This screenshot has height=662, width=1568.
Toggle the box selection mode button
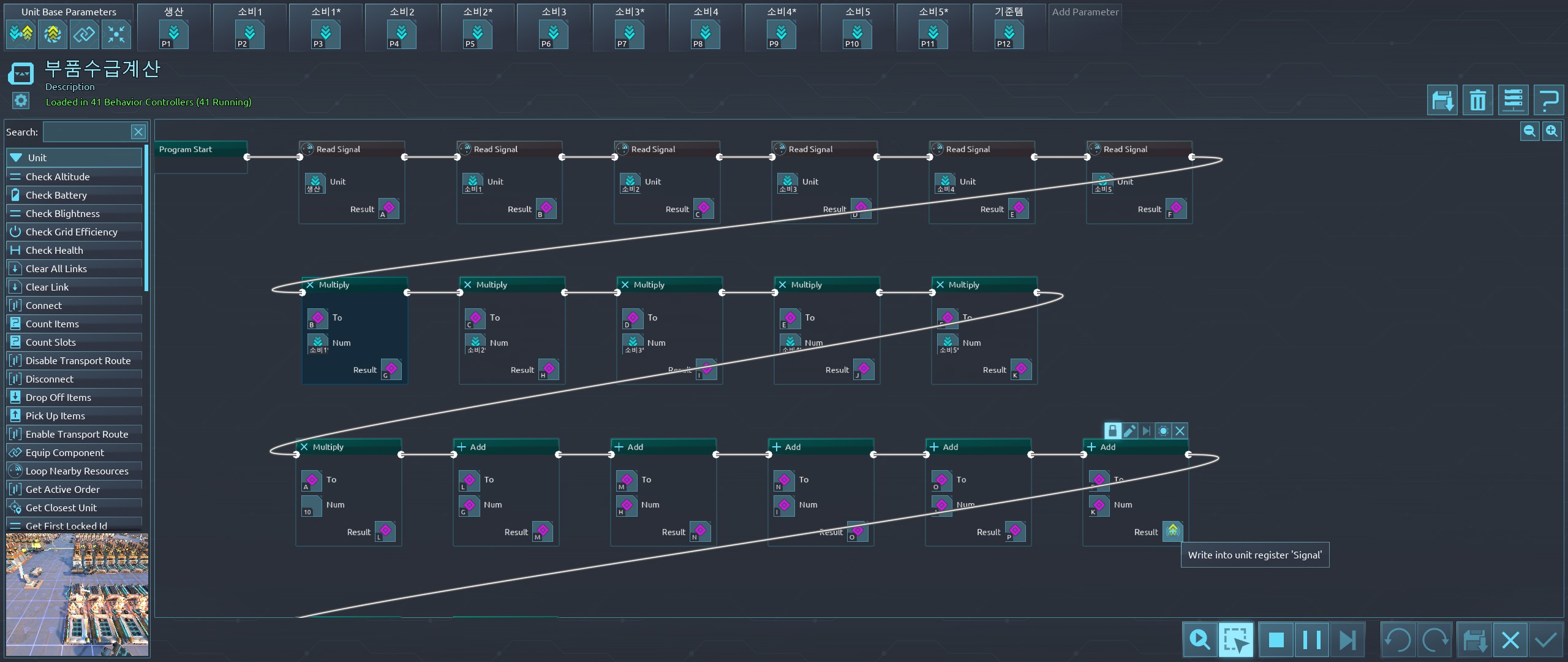point(1235,641)
